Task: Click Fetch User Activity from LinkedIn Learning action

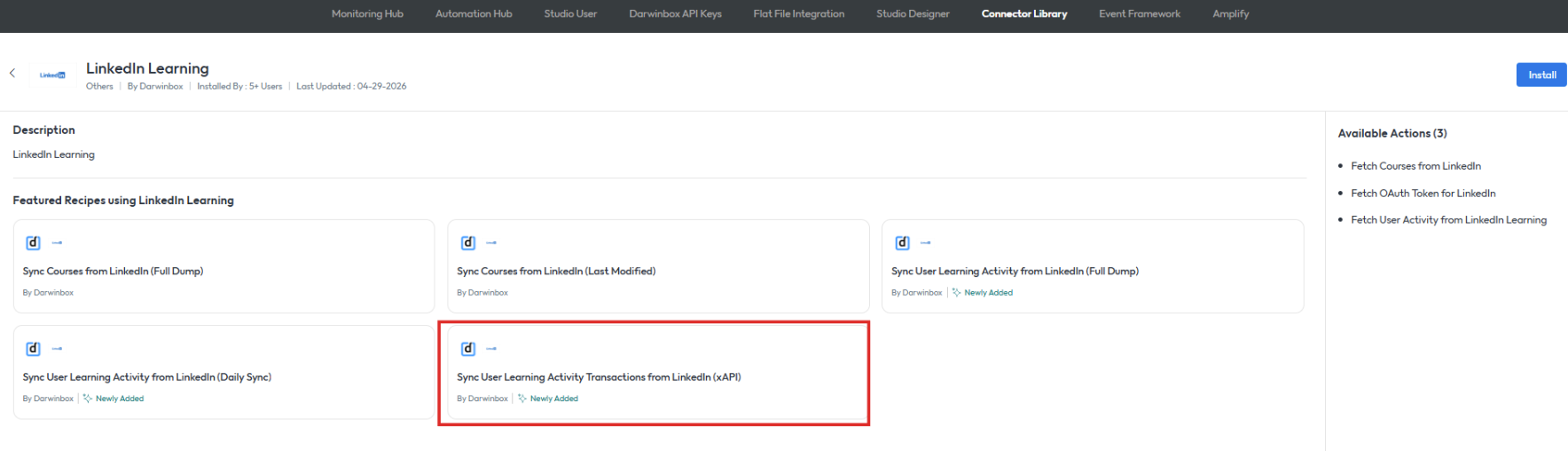Action: 1448,219
